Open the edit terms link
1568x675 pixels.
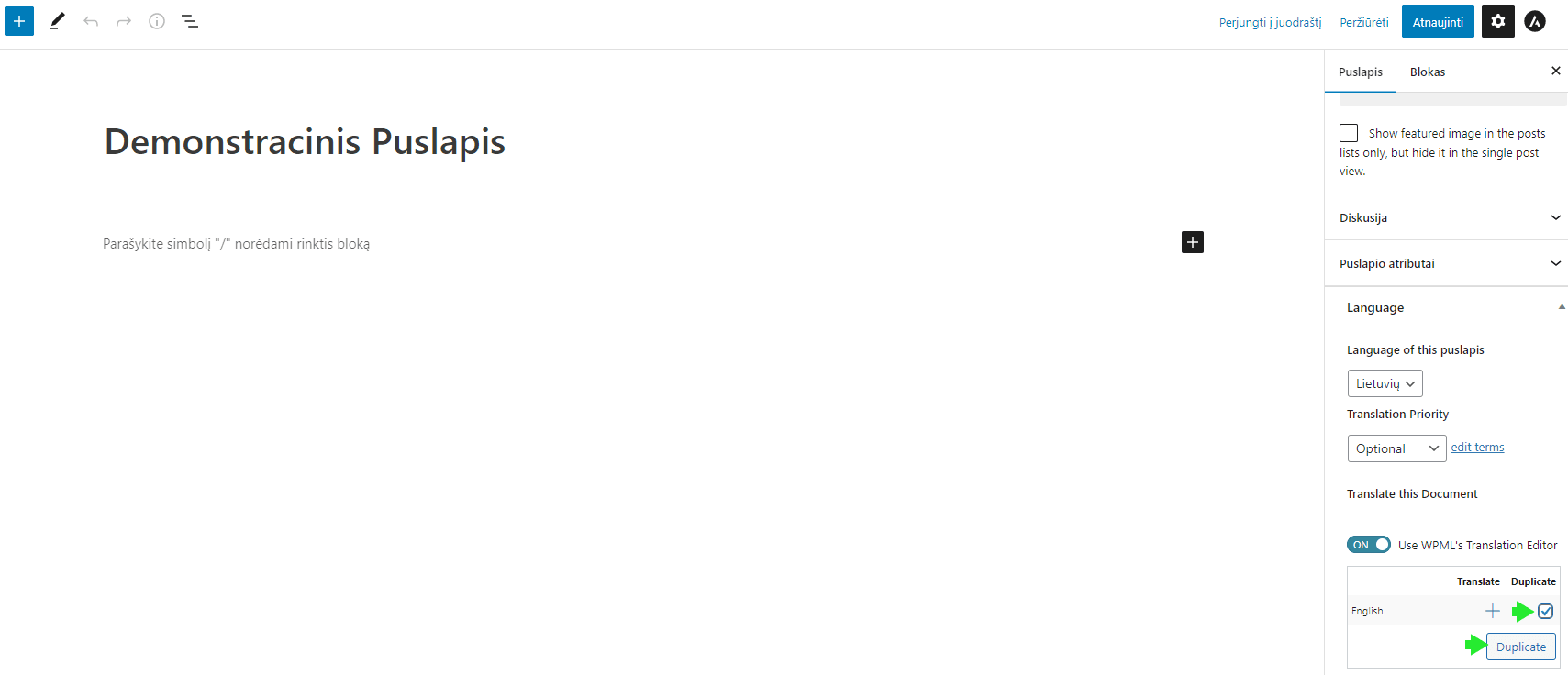coord(1477,448)
